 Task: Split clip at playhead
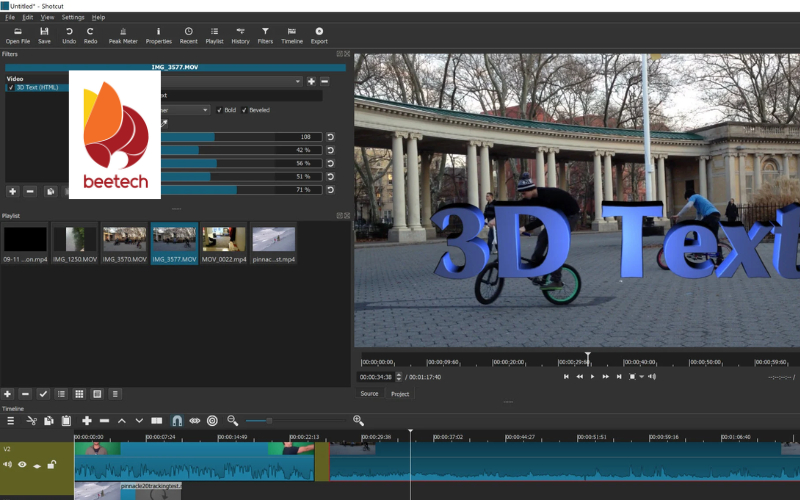[x=157, y=421]
